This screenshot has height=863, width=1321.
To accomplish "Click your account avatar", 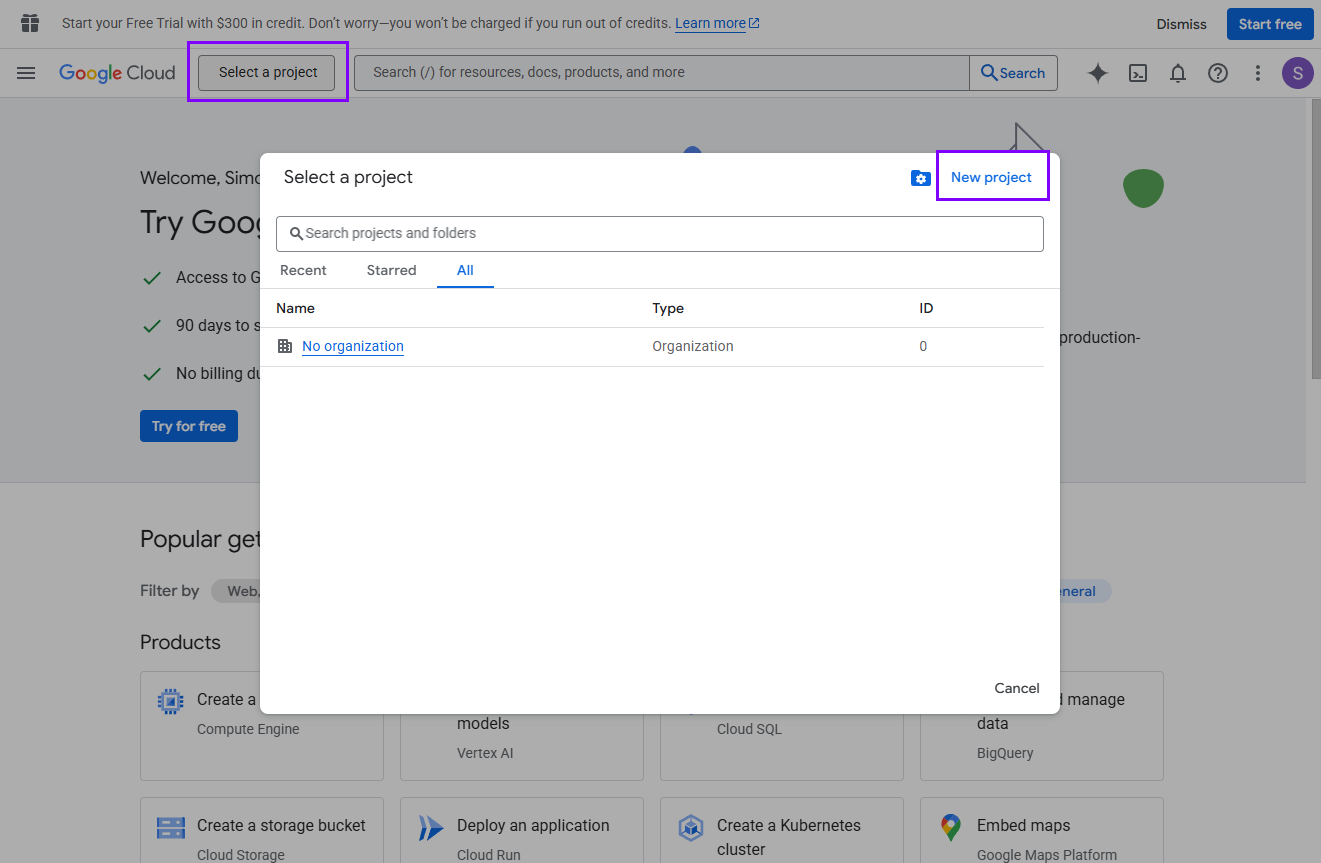I will pos(1297,73).
